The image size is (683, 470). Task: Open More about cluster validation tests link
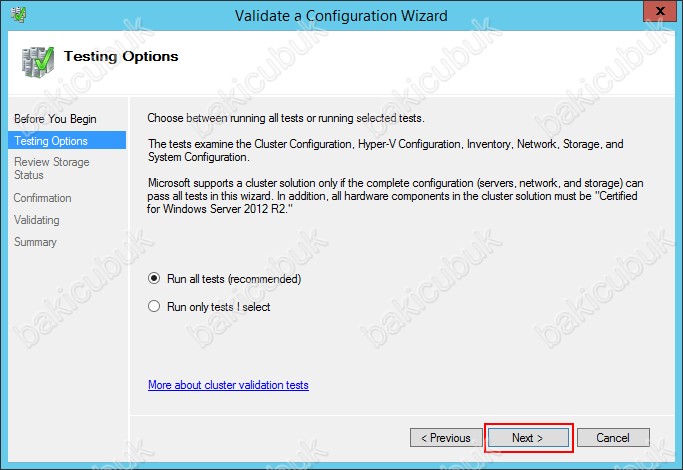pyautogui.click(x=228, y=385)
